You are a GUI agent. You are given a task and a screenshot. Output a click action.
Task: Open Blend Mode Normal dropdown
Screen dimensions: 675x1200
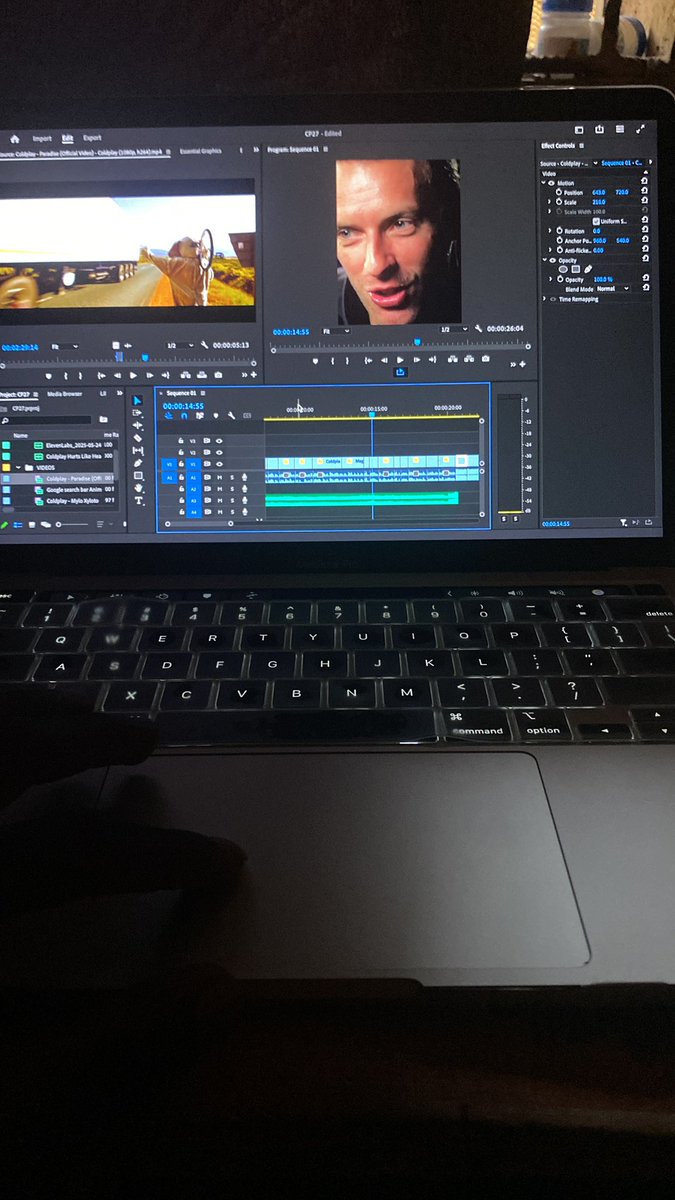tap(613, 289)
